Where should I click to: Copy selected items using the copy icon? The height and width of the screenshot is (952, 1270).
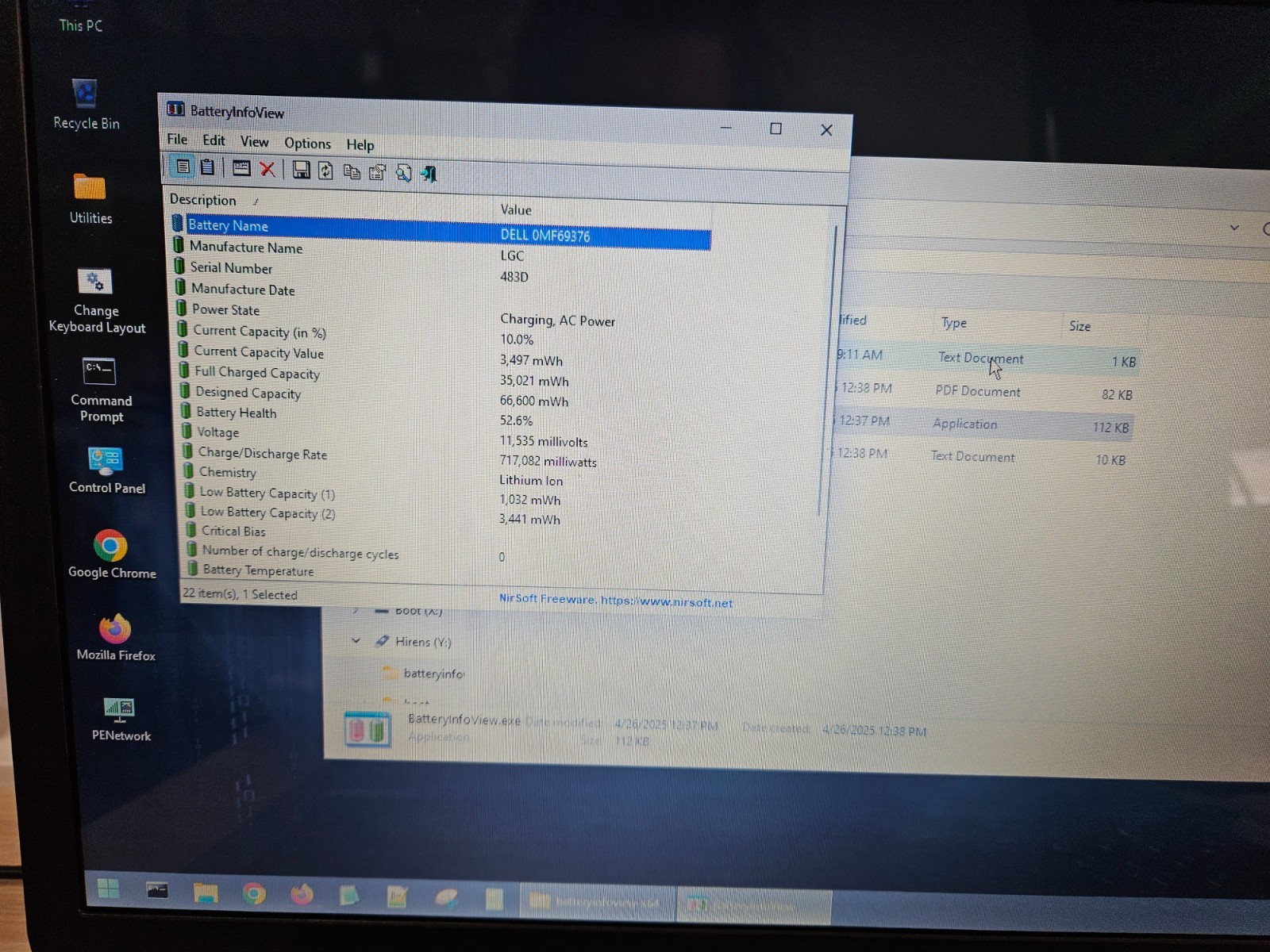pyautogui.click(x=352, y=171)
